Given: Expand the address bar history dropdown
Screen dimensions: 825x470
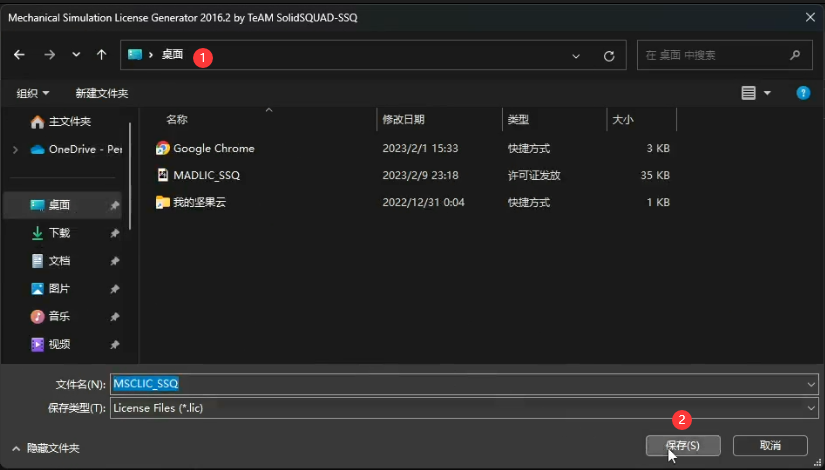Looking at the screenshot, I should coord(576,56).
